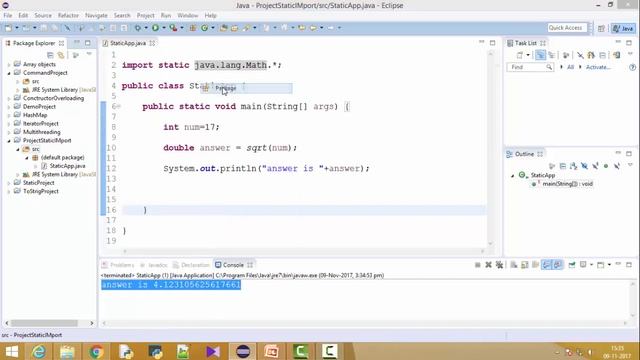Image resolution: width=640 pixels, height=360 pixels.
Task: Open the Source menu
Action: 43,16
